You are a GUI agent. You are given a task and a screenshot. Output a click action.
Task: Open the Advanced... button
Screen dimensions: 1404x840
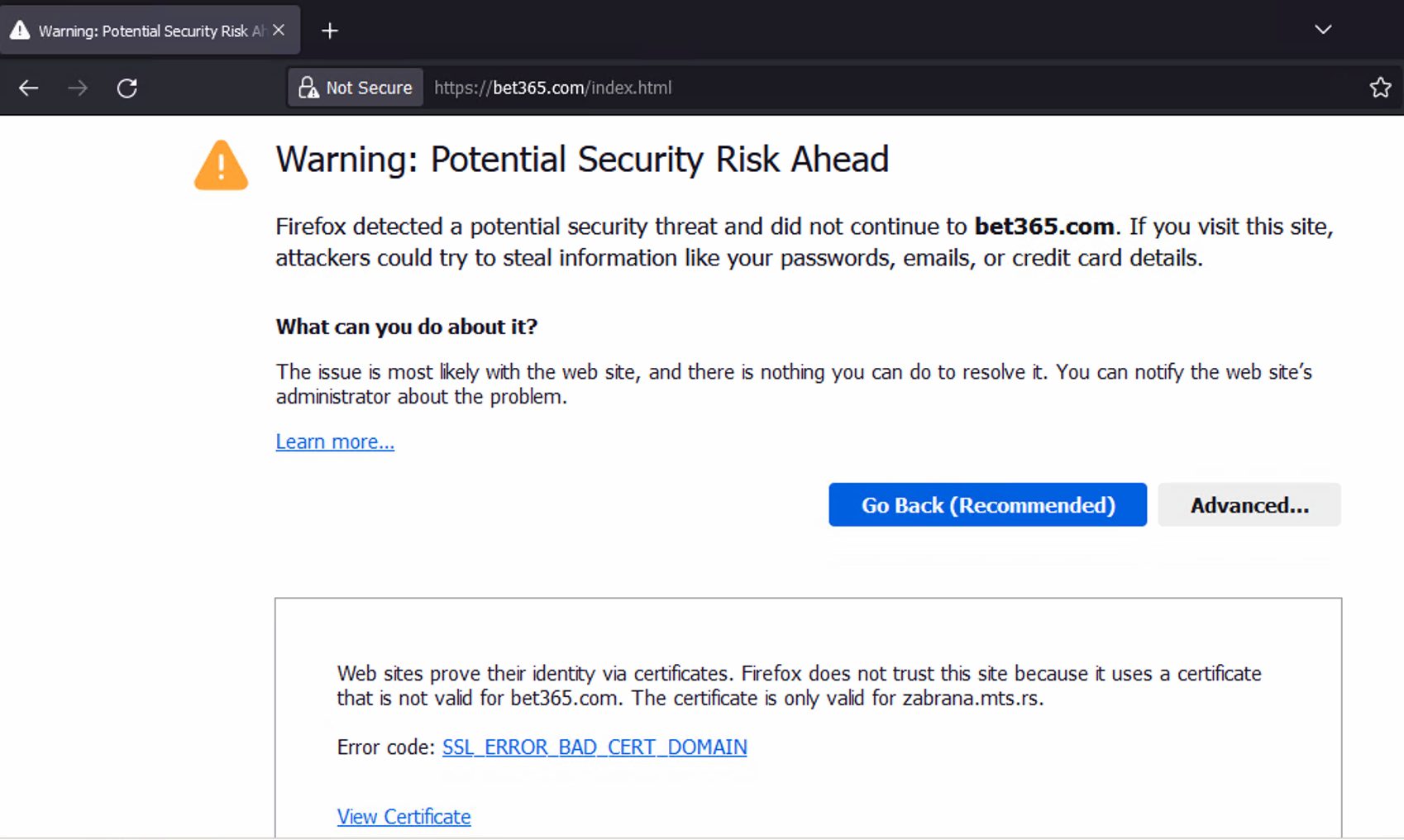[1249, 504]
